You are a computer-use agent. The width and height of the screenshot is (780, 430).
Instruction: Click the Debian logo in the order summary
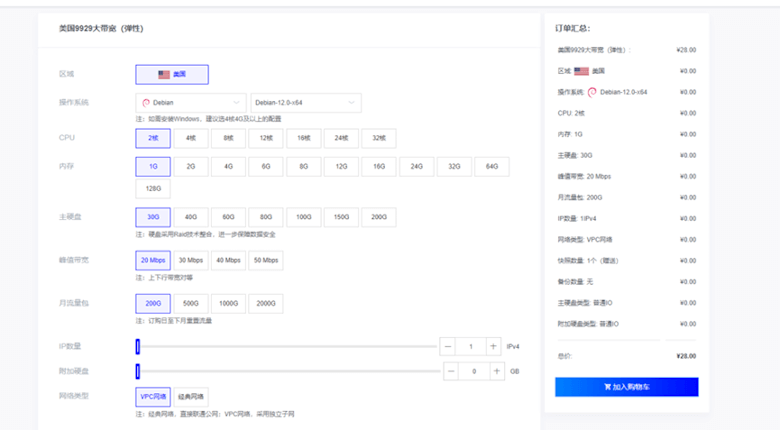[x=592, y=92]
